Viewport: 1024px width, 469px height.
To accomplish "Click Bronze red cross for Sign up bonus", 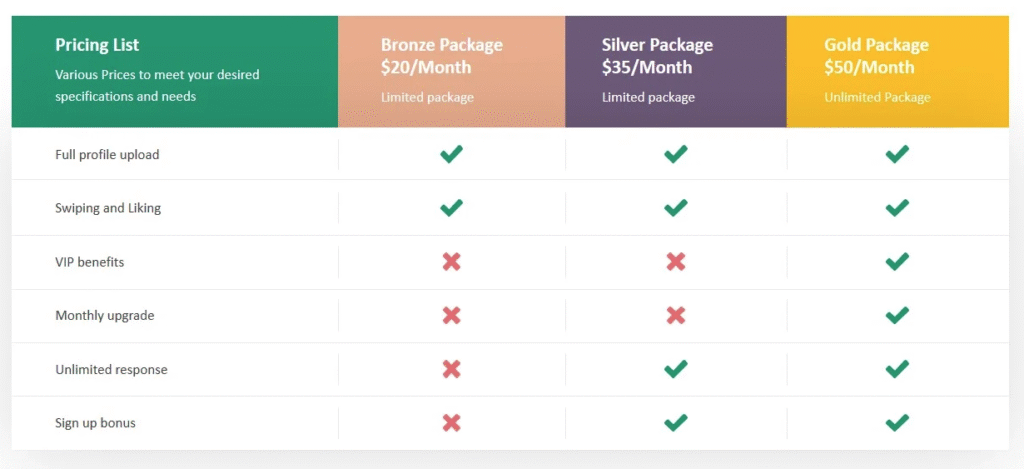I will [x=451, y=422].
